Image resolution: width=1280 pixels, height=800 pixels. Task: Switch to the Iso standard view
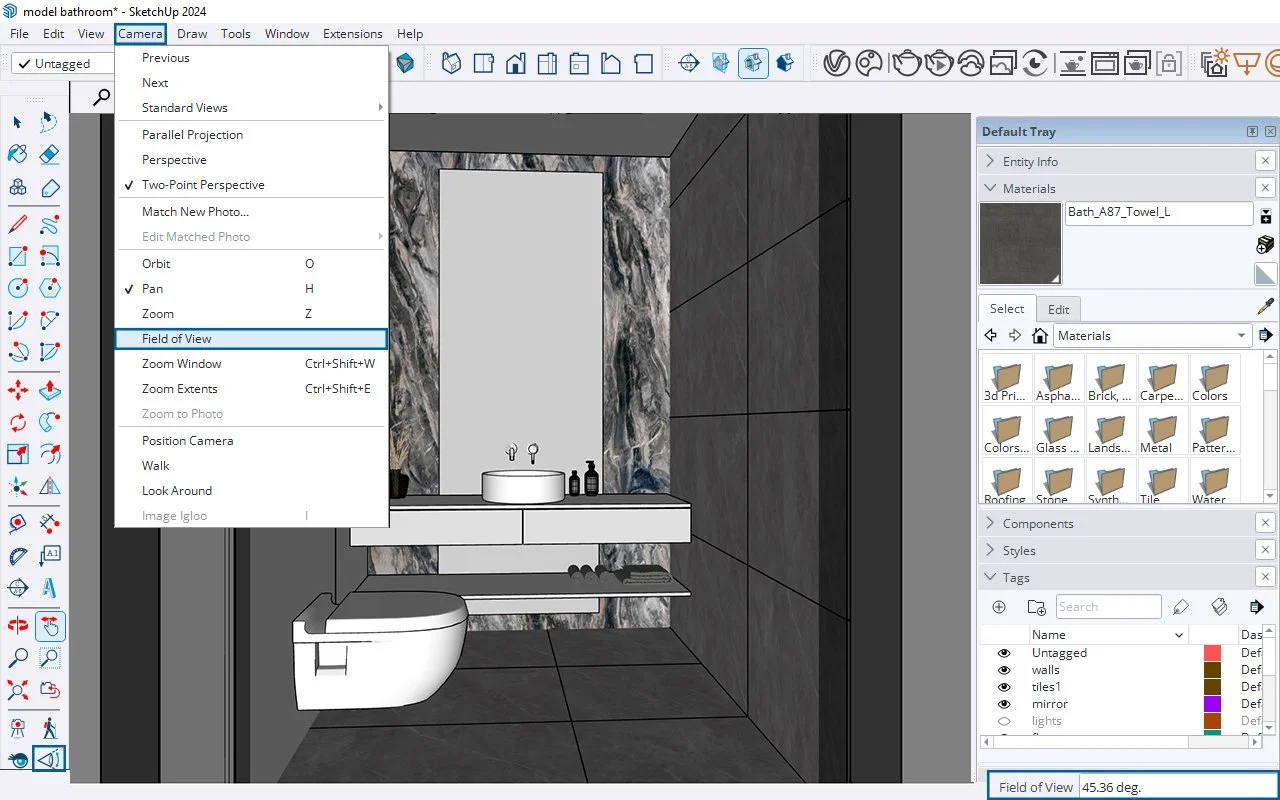coord(451,62)
